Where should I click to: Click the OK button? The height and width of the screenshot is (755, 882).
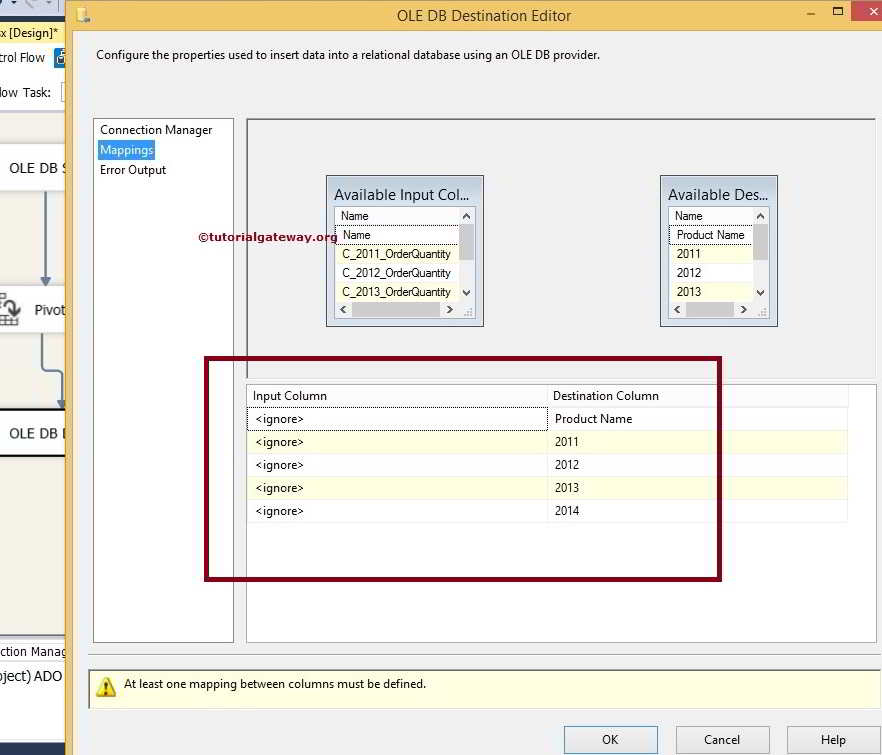610,740
